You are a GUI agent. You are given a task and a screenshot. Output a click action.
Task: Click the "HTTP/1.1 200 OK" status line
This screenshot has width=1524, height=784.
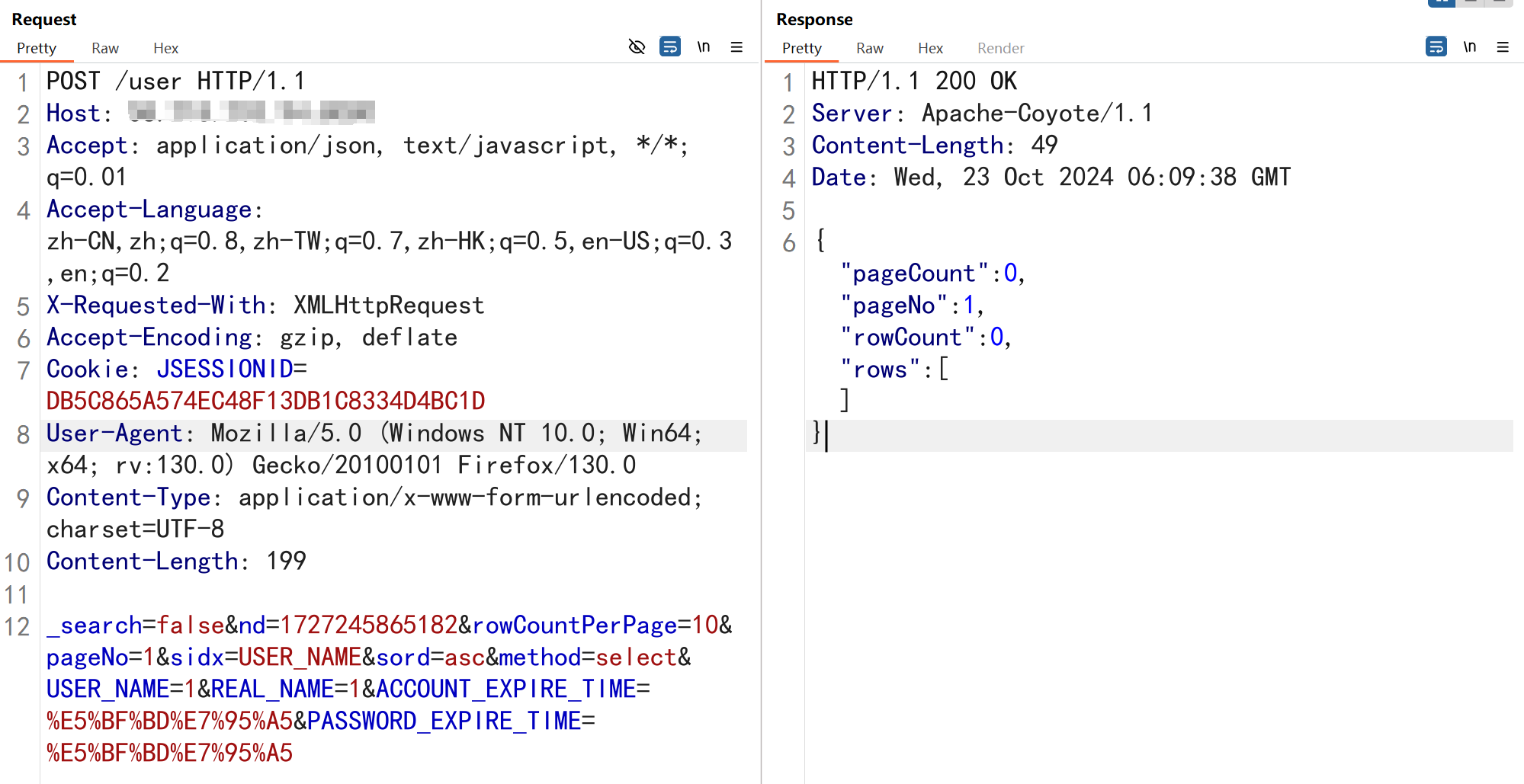[914, 81]
